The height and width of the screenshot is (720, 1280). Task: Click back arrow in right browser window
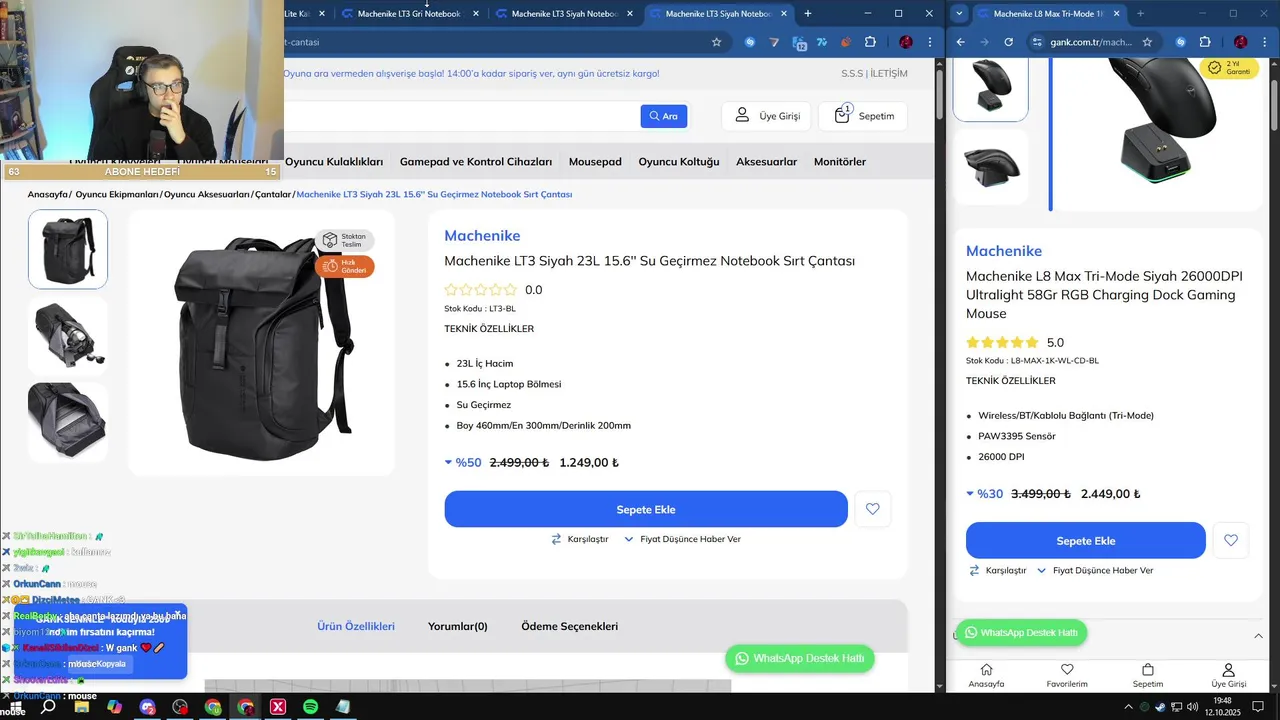(960, 42)
